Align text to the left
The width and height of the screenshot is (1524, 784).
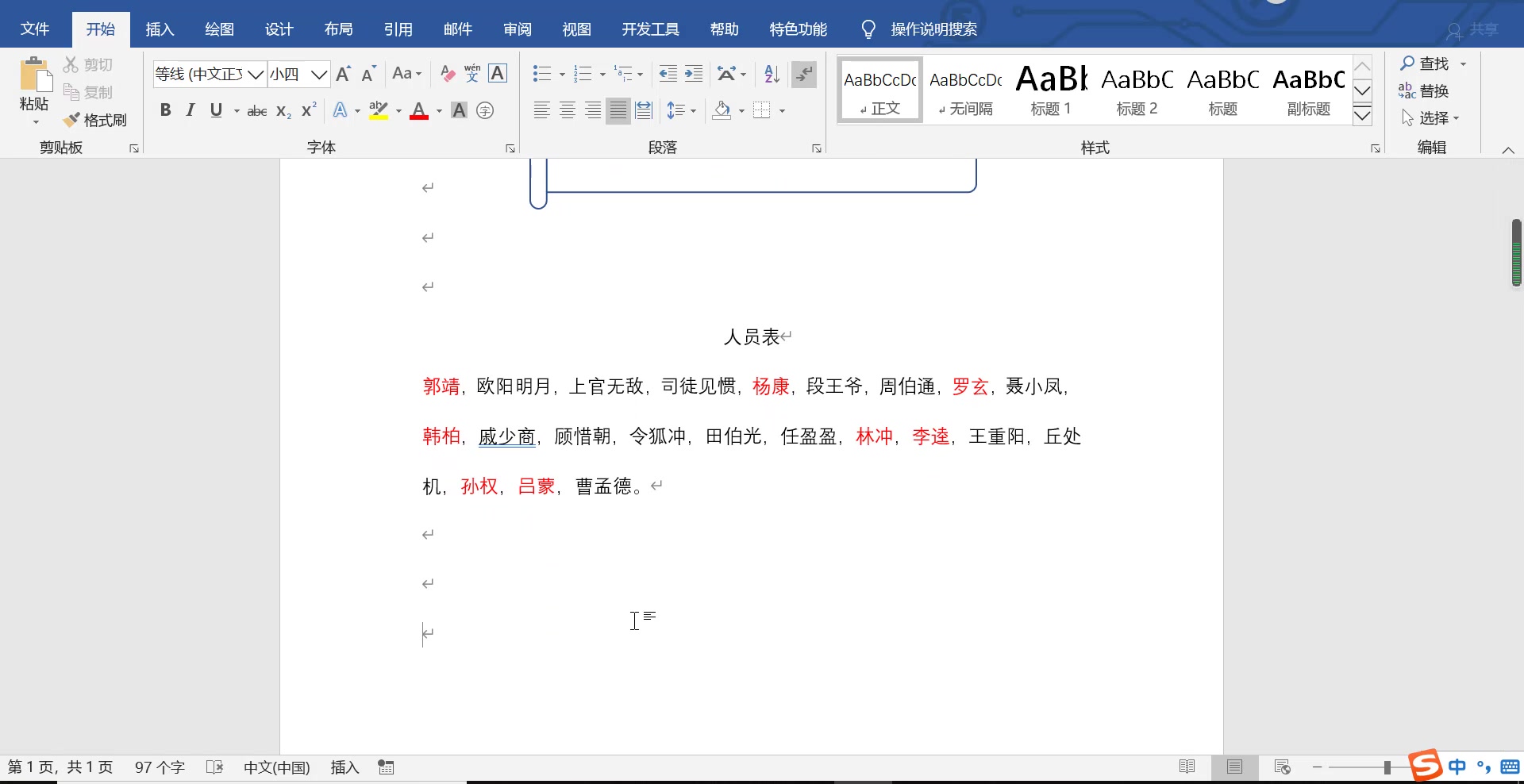pyautogui.click(x=542, y=110)
